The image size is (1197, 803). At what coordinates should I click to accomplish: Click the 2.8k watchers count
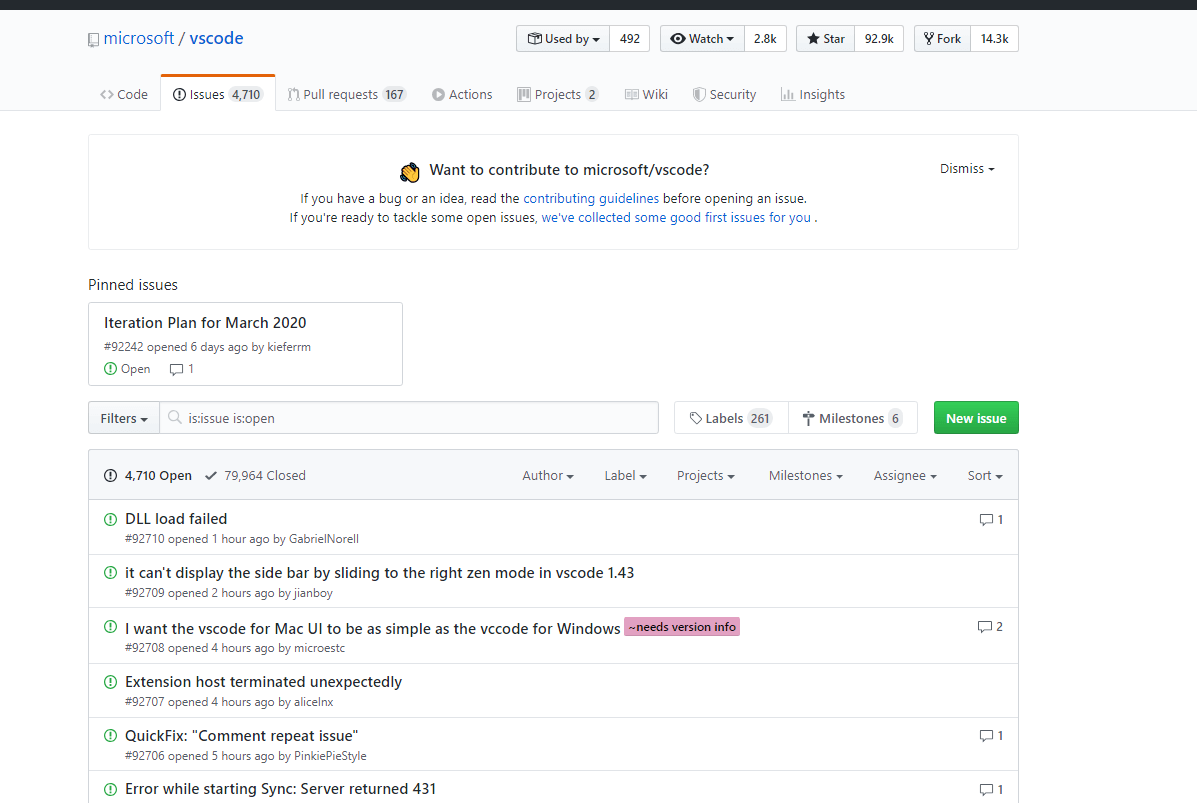pyautogui.click(x=765, y=39)
